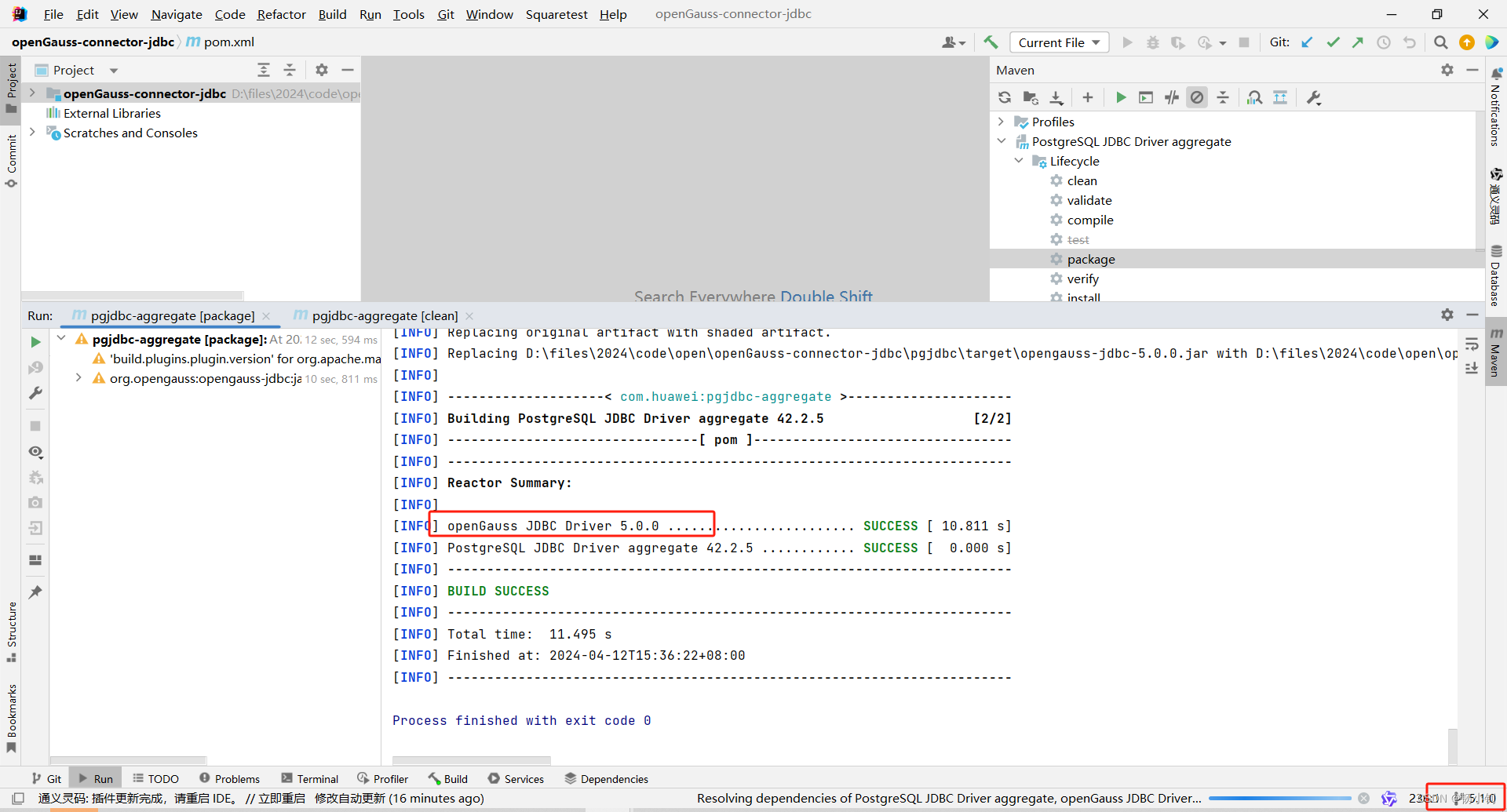Open the Git menu

point(446,14)
